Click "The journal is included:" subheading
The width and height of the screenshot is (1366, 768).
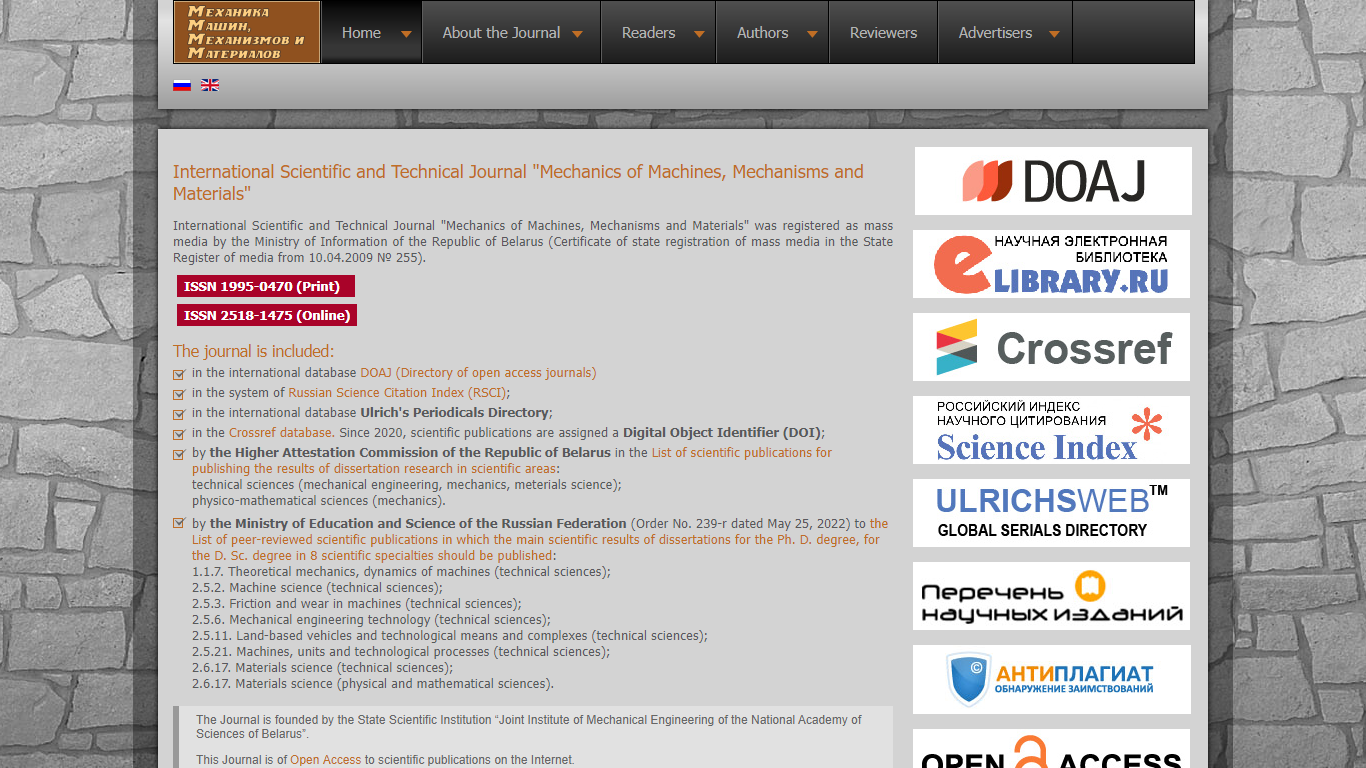tap(253, 351)
